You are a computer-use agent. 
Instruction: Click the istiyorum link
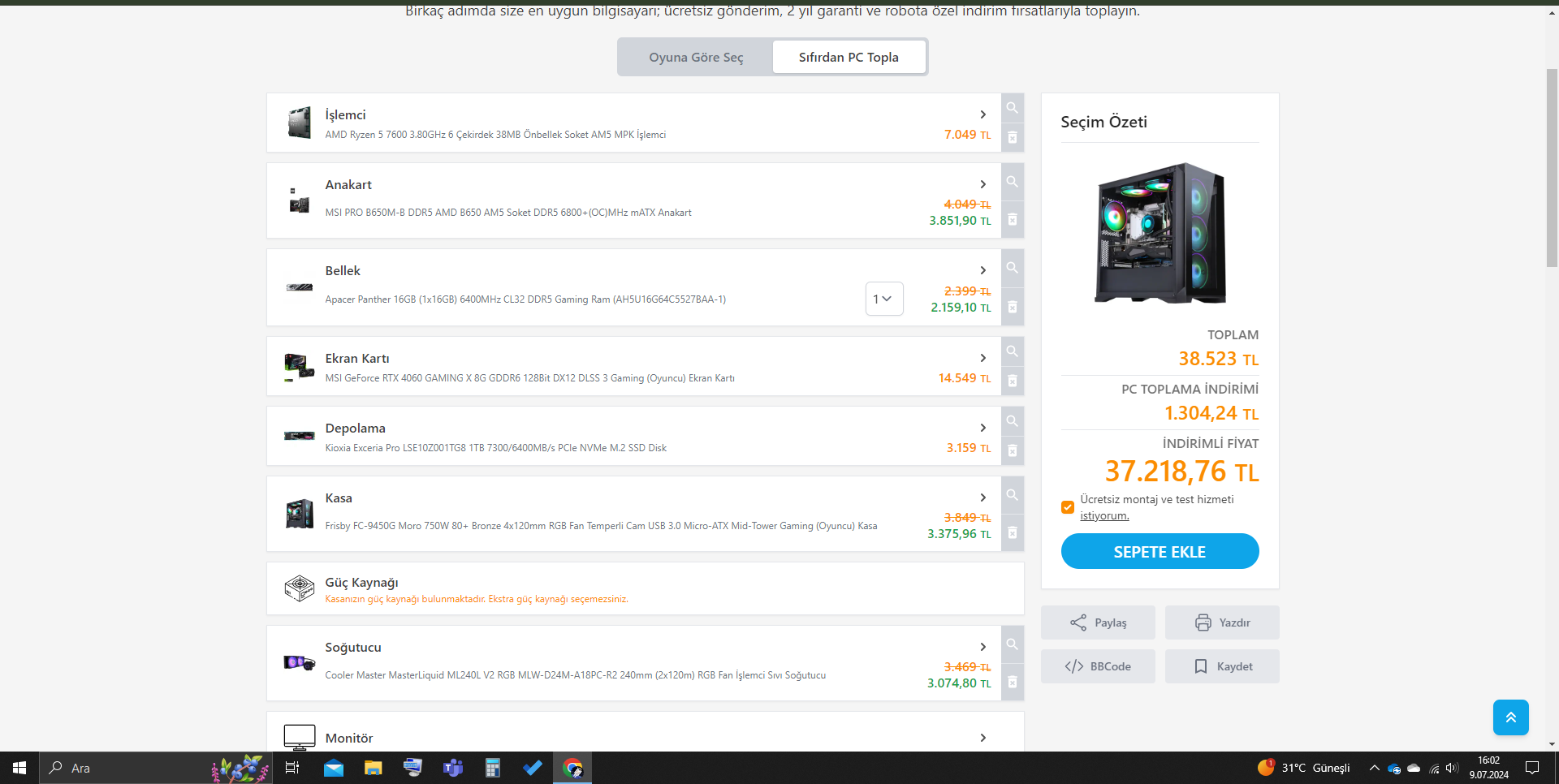(x=1104, y=516)
